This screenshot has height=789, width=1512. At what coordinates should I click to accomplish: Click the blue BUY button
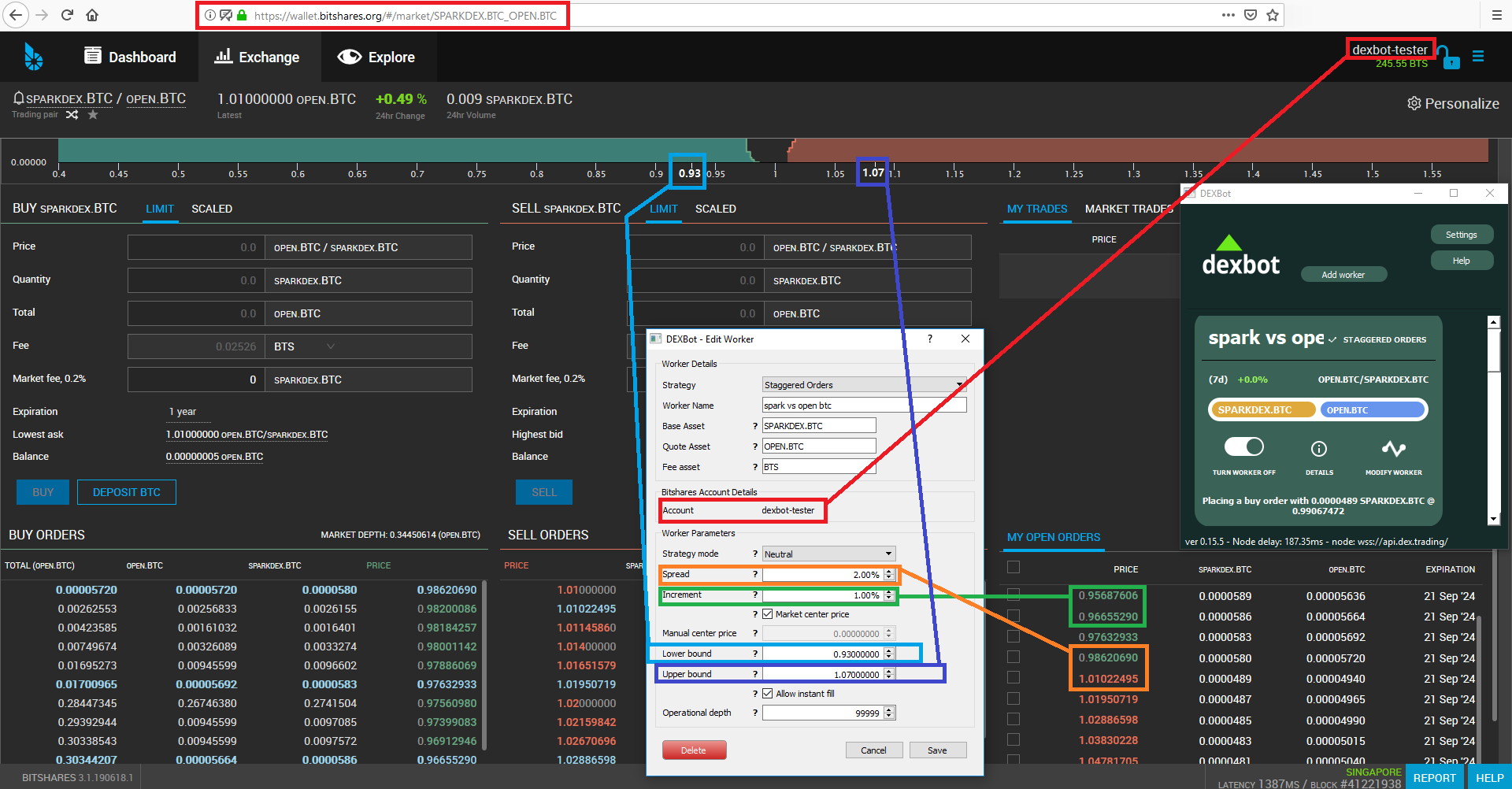43,492
